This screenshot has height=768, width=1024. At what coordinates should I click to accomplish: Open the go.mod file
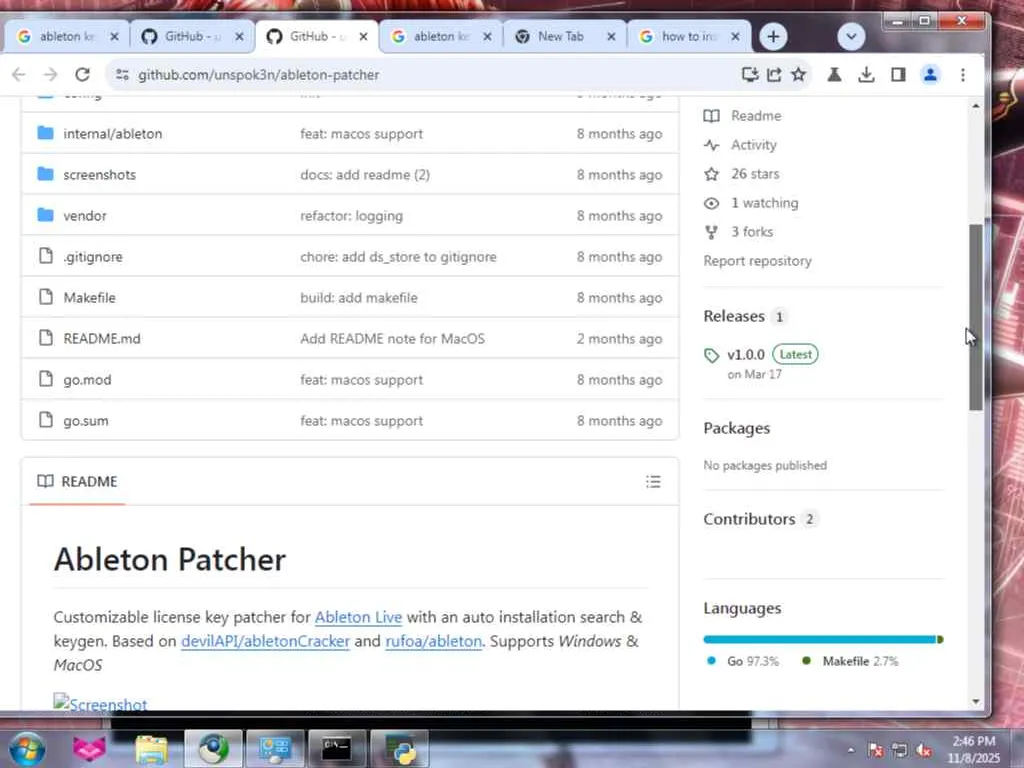pos(87,380)
